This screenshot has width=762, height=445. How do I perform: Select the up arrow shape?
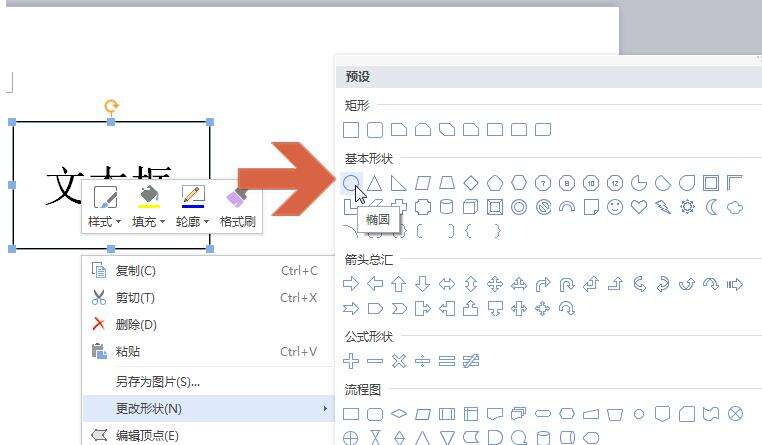coord(398,284)
